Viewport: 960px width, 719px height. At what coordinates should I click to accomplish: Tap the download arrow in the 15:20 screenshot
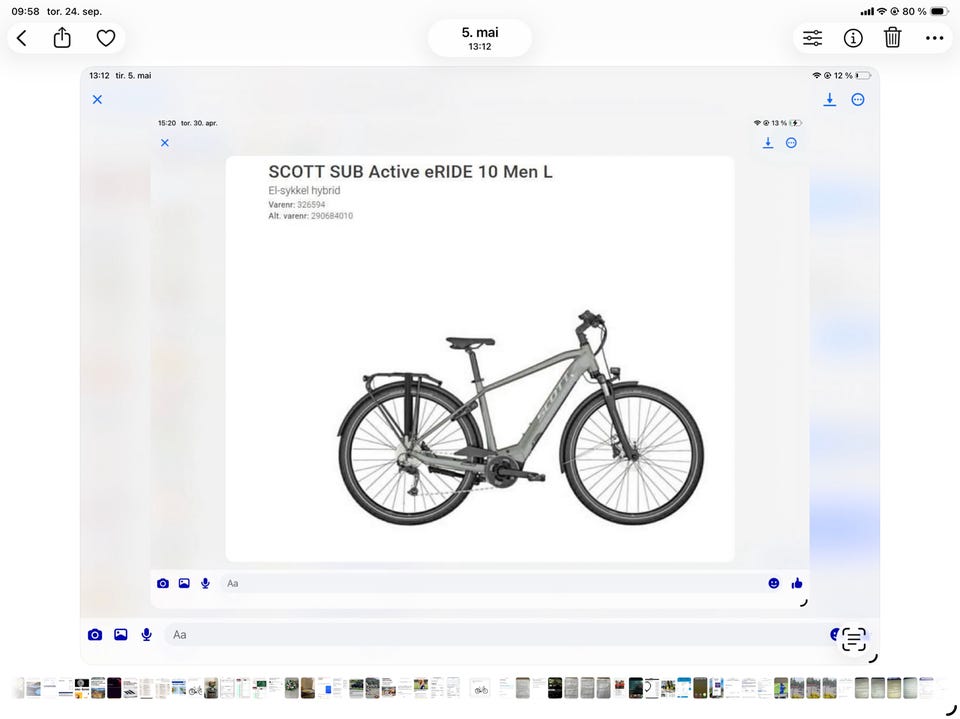768,143
